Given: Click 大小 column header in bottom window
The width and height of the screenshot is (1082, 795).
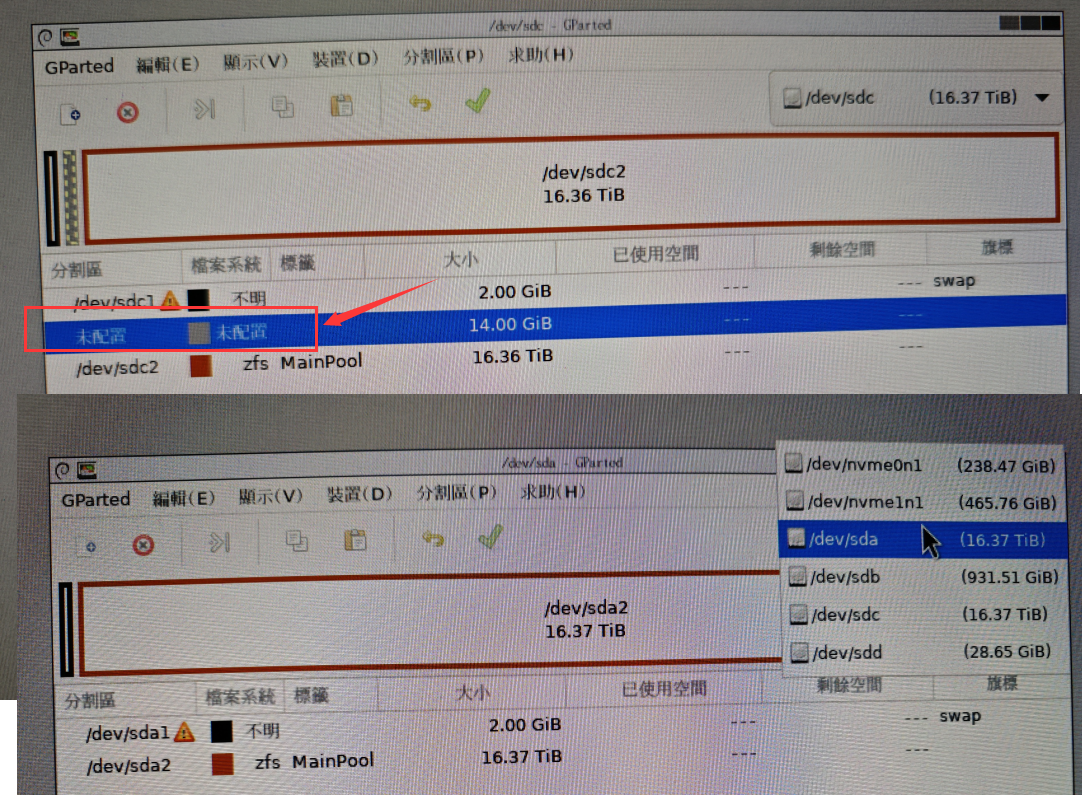Looking at the screenshot, I should pyautogui.click(x=473, y=692).
